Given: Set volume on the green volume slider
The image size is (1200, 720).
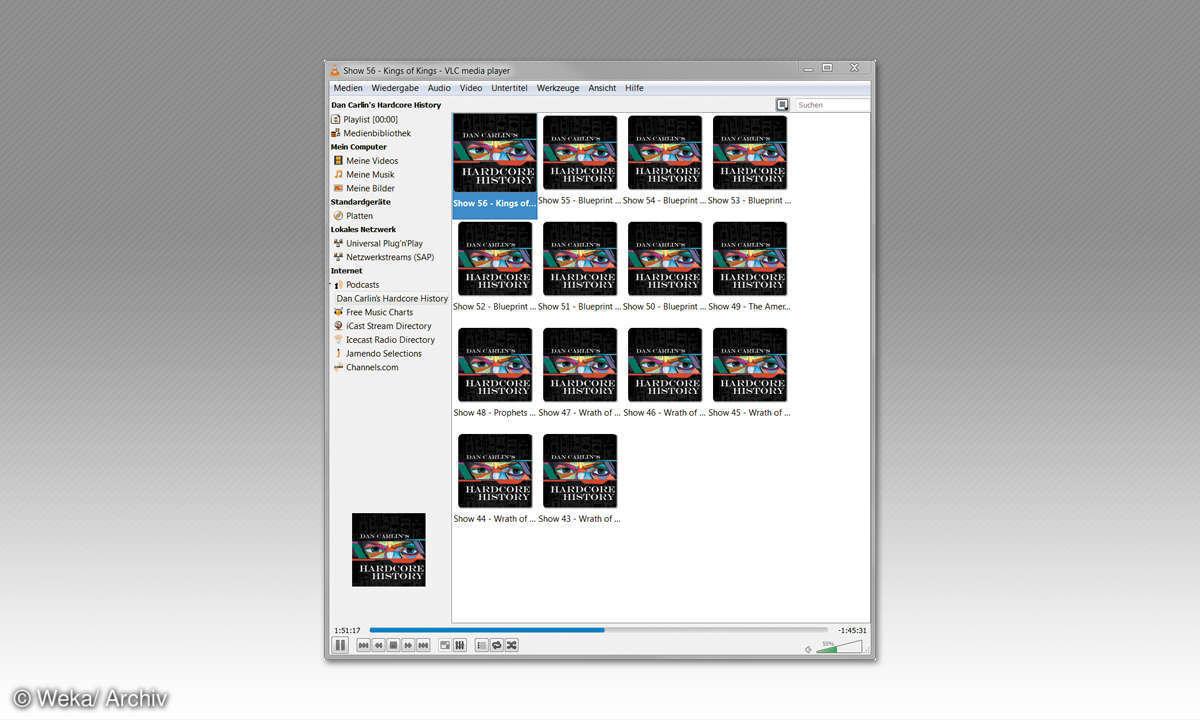Looking at the screenshot, I should pyautogui.click(x=838, y=647).
